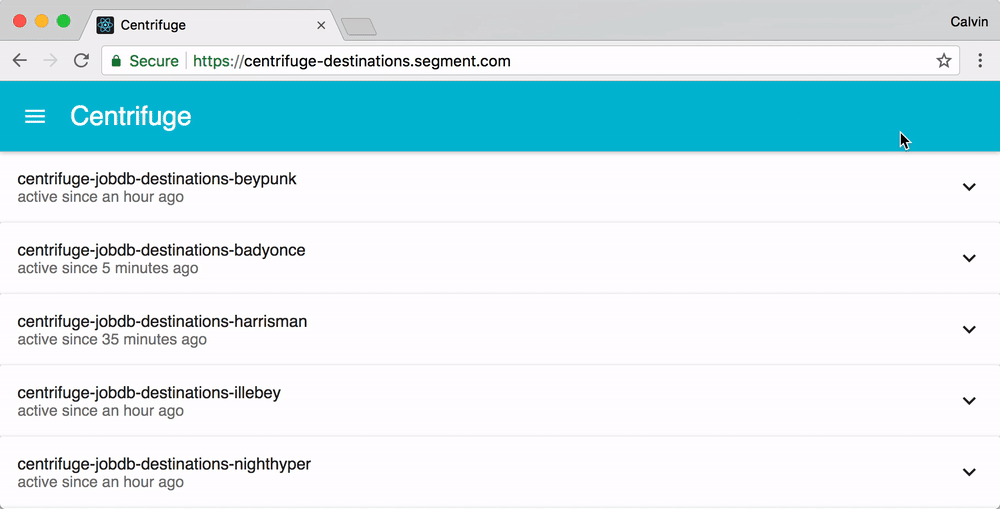The width and height of the screenshot is (1000, 509).
Task: Reload the Centrifuge page
Action: pos(81,61)
